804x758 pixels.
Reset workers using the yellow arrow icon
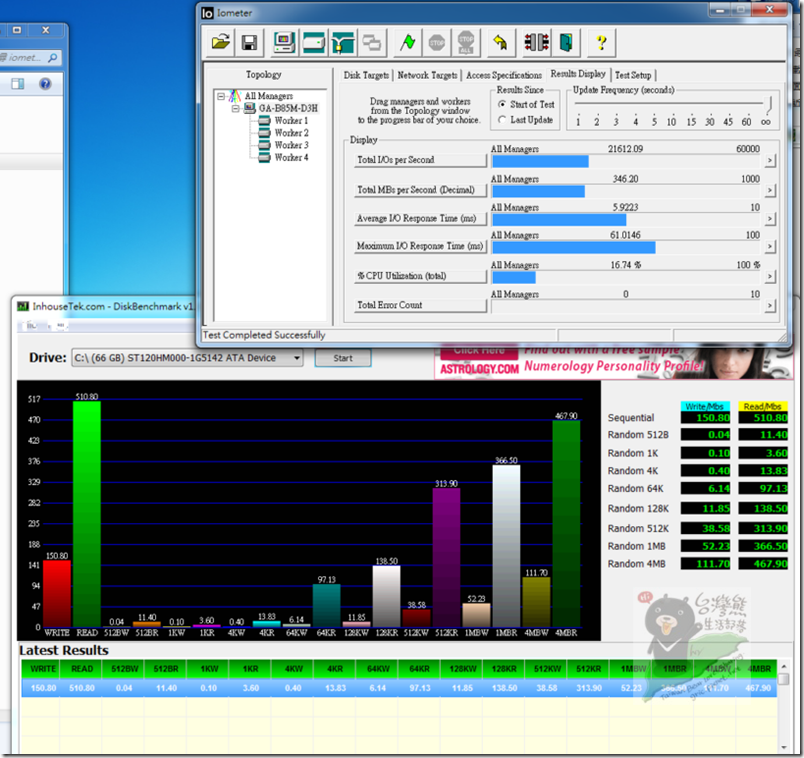pyautogui.click(x=500, y=42)
